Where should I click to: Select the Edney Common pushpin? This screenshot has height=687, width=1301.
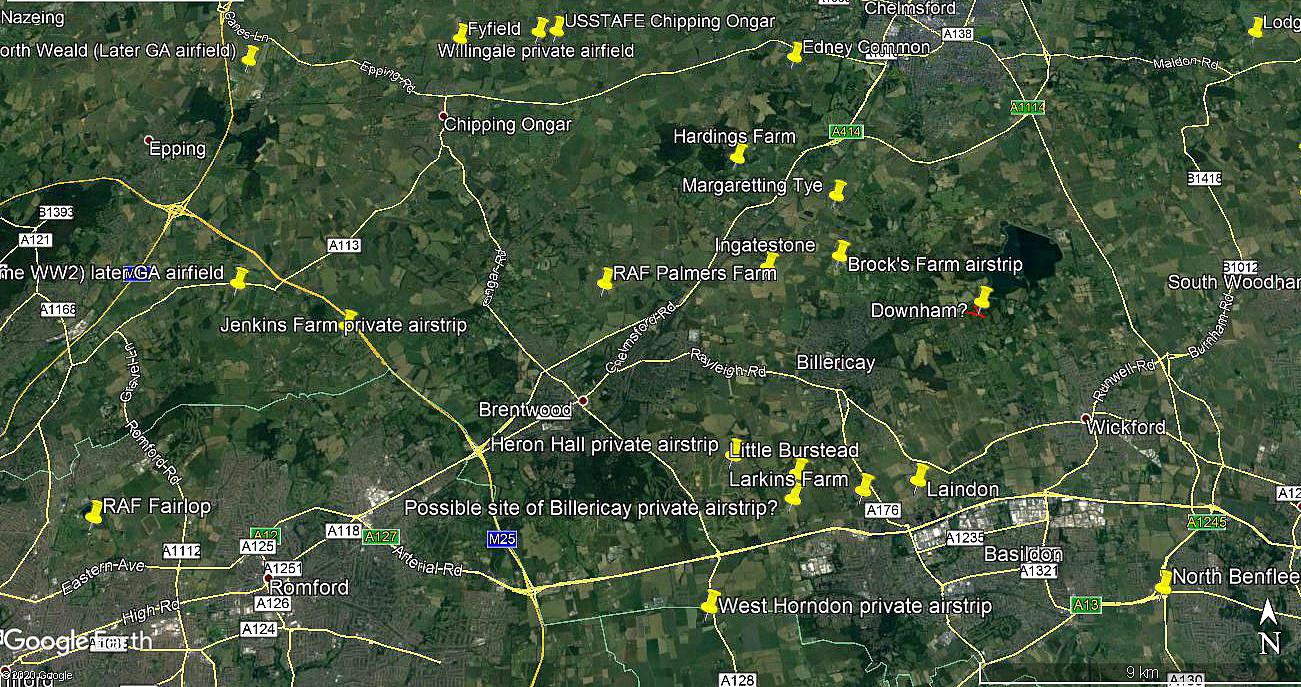[795, 52]
